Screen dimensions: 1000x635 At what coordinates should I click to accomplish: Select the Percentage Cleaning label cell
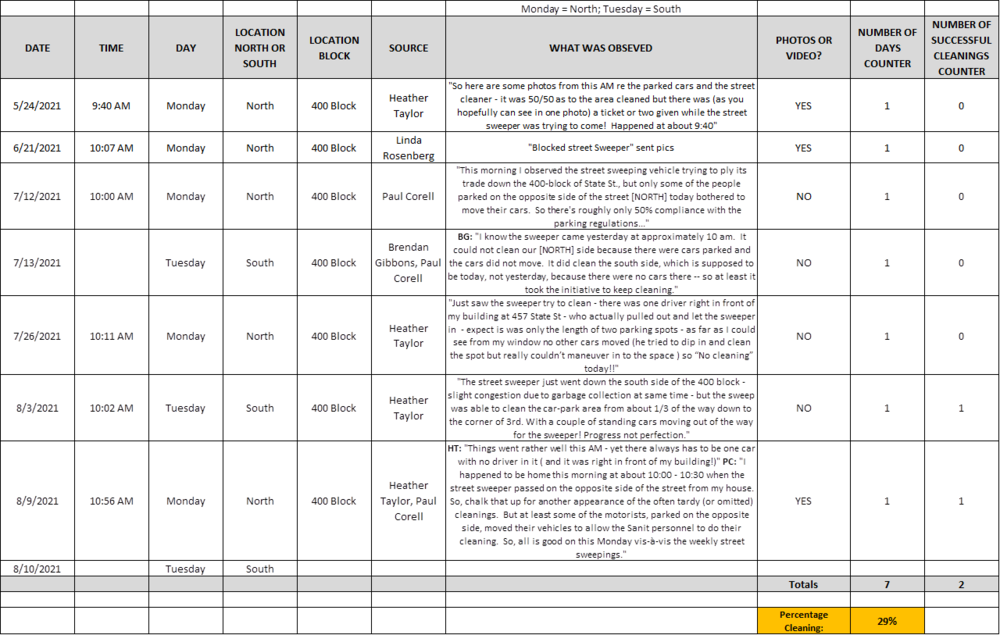[804, 621]
